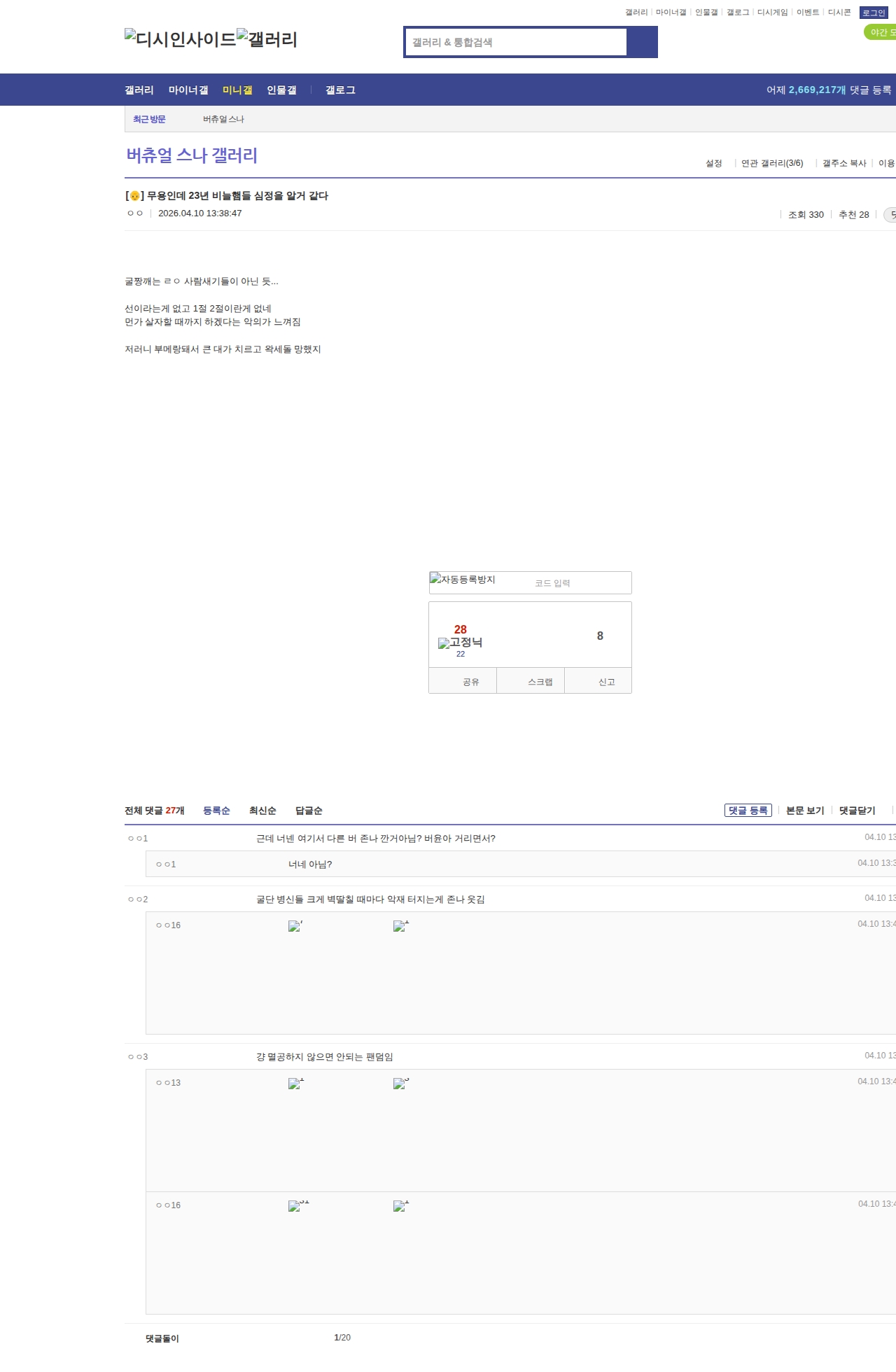
Task: Open first dccon image under the 굴단 병신들 comment
Action: pyautogui.click(x=295, y=926)
